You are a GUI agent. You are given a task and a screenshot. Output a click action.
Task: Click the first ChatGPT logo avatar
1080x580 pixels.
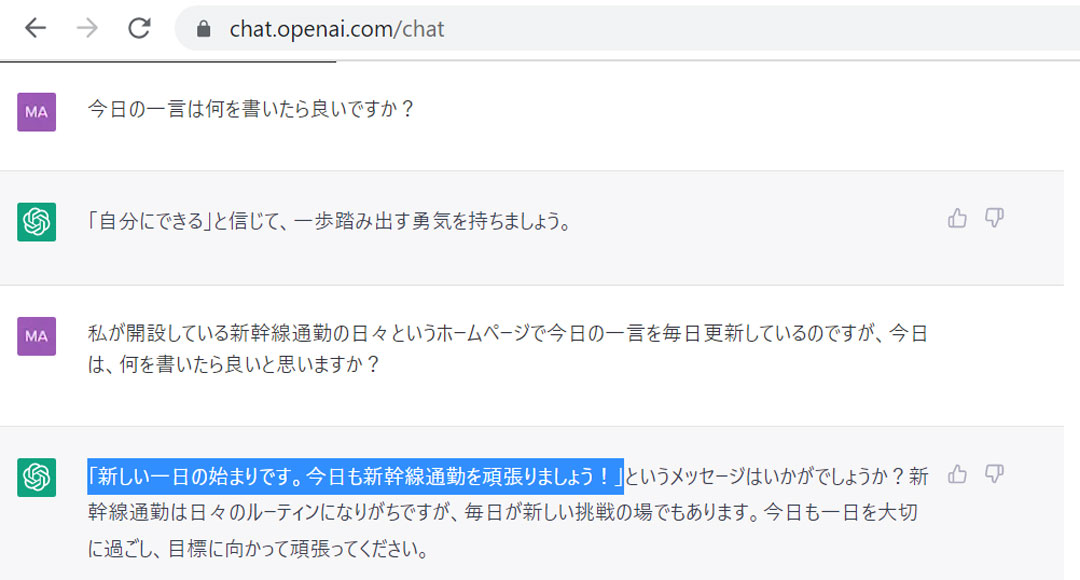coord(37,222)
